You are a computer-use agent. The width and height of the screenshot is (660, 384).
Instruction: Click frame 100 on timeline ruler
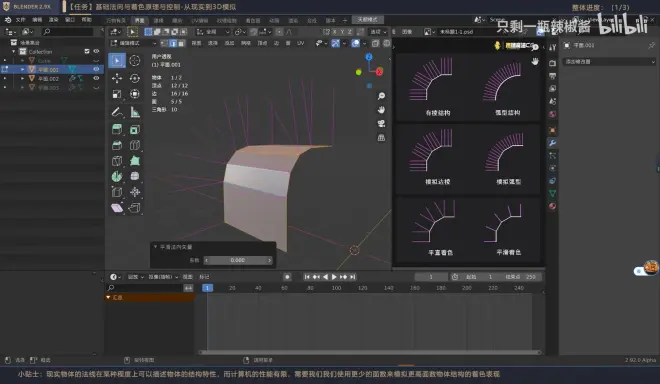coord(336,288)
